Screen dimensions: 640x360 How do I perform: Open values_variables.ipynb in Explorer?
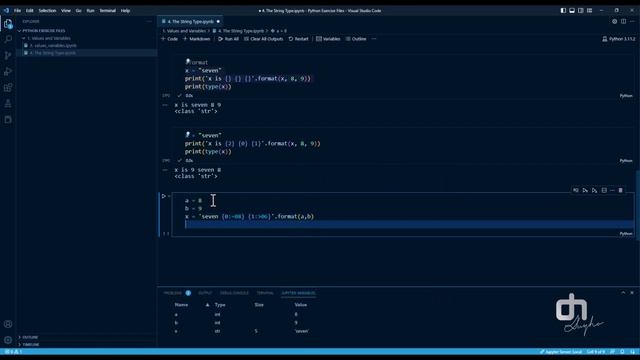(x=53, y=45)
